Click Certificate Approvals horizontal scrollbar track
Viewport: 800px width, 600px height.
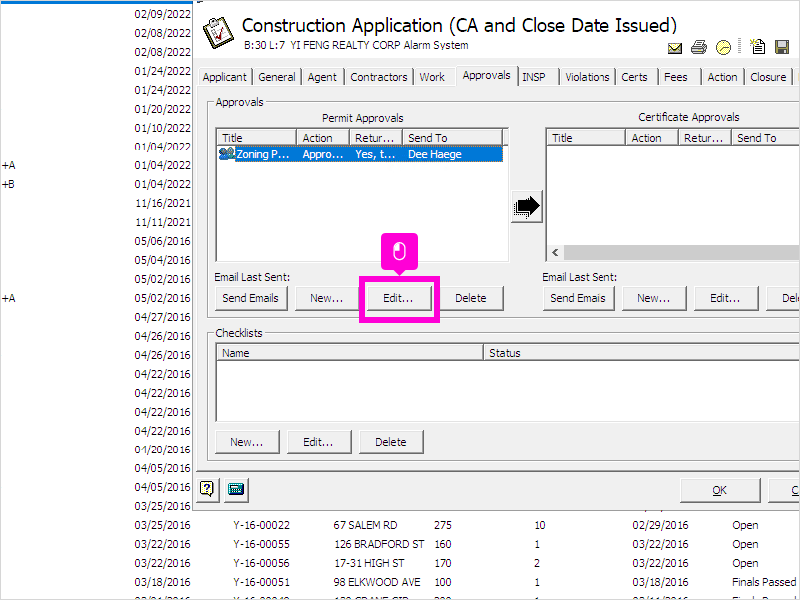tap(681, 253)
